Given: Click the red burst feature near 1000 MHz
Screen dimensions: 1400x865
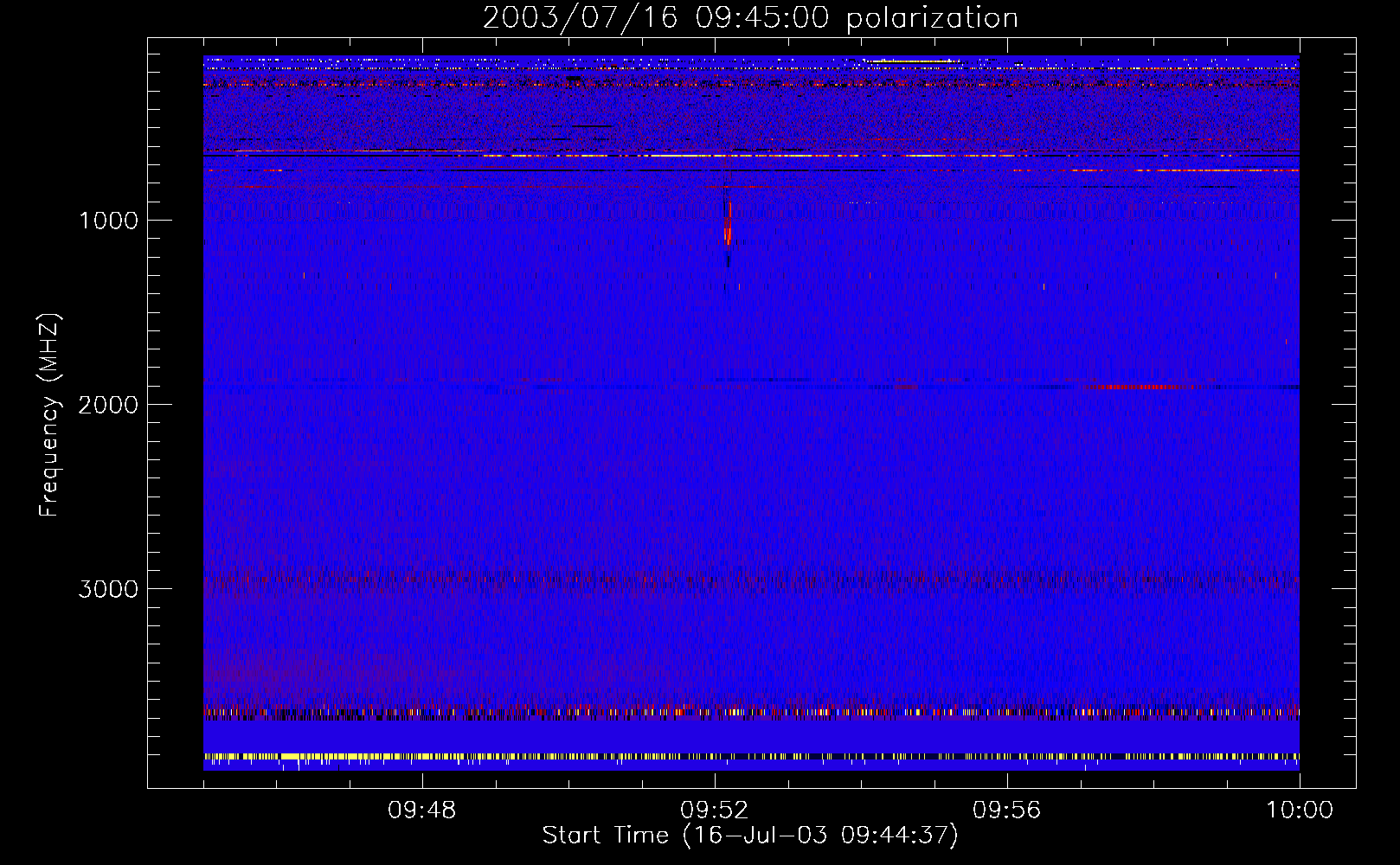Looking at the screenshot, I should point(729,224).
